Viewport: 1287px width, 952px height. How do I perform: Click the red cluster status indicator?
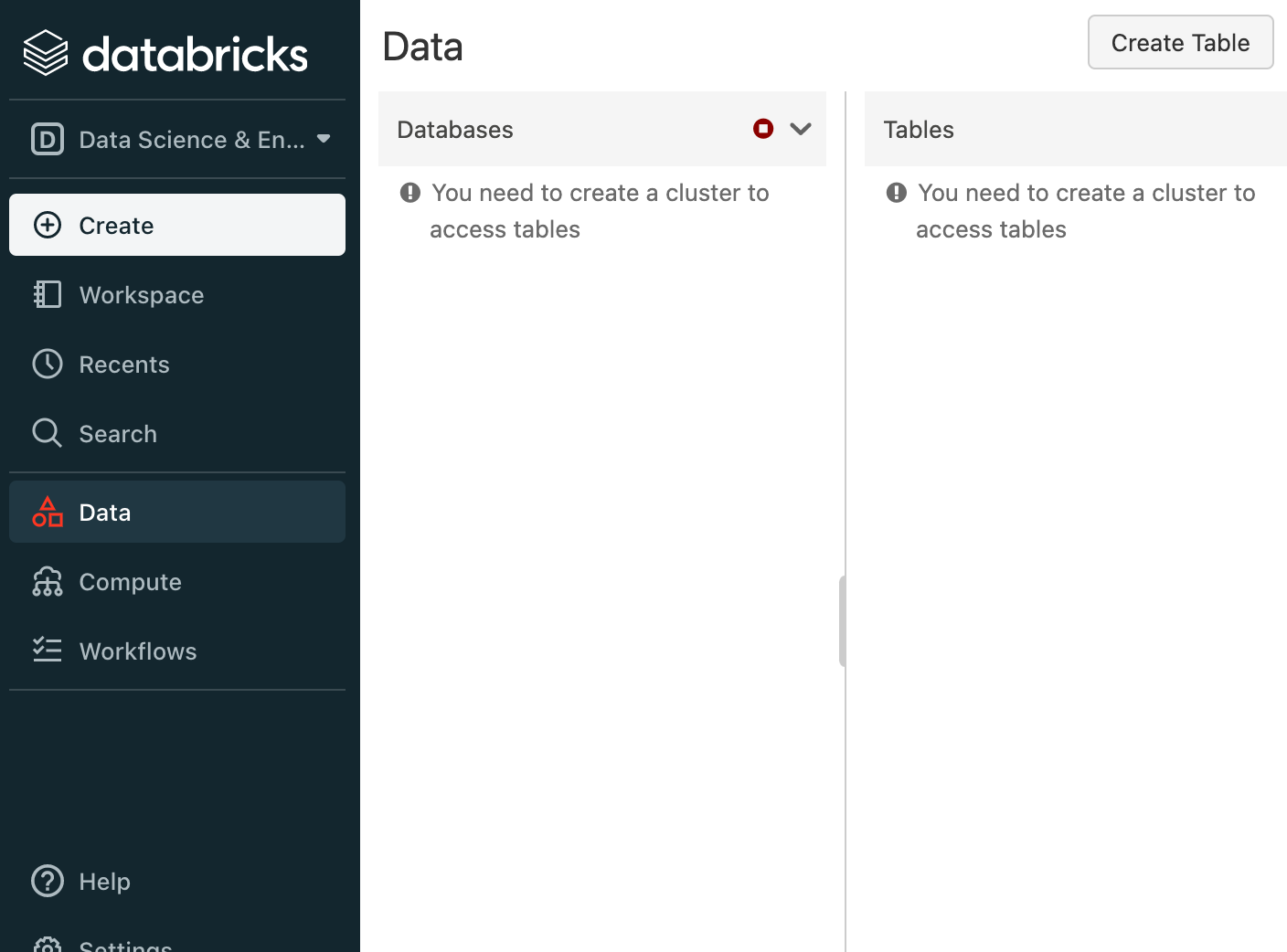pos(763,129)
